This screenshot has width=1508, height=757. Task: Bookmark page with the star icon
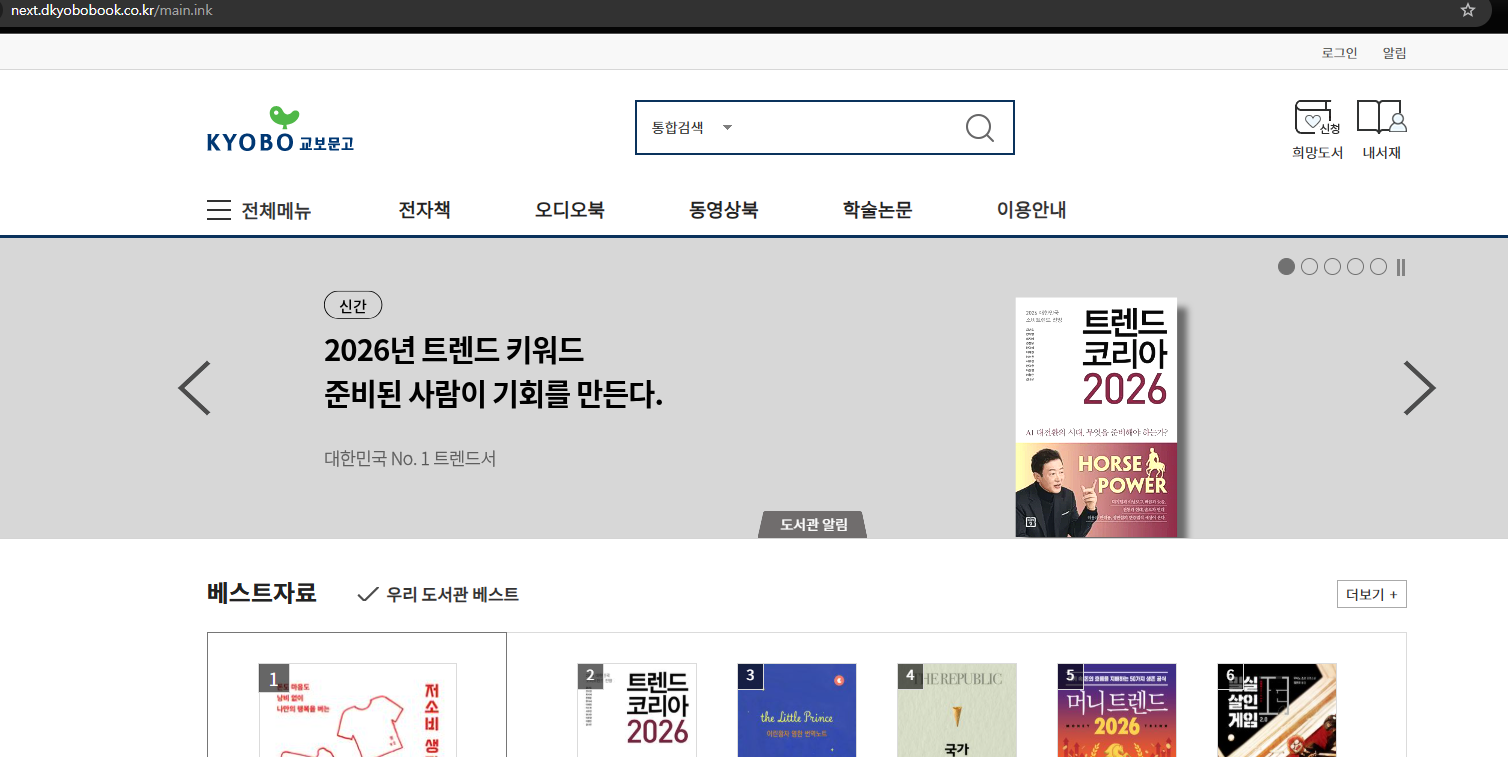(1468, 10)
